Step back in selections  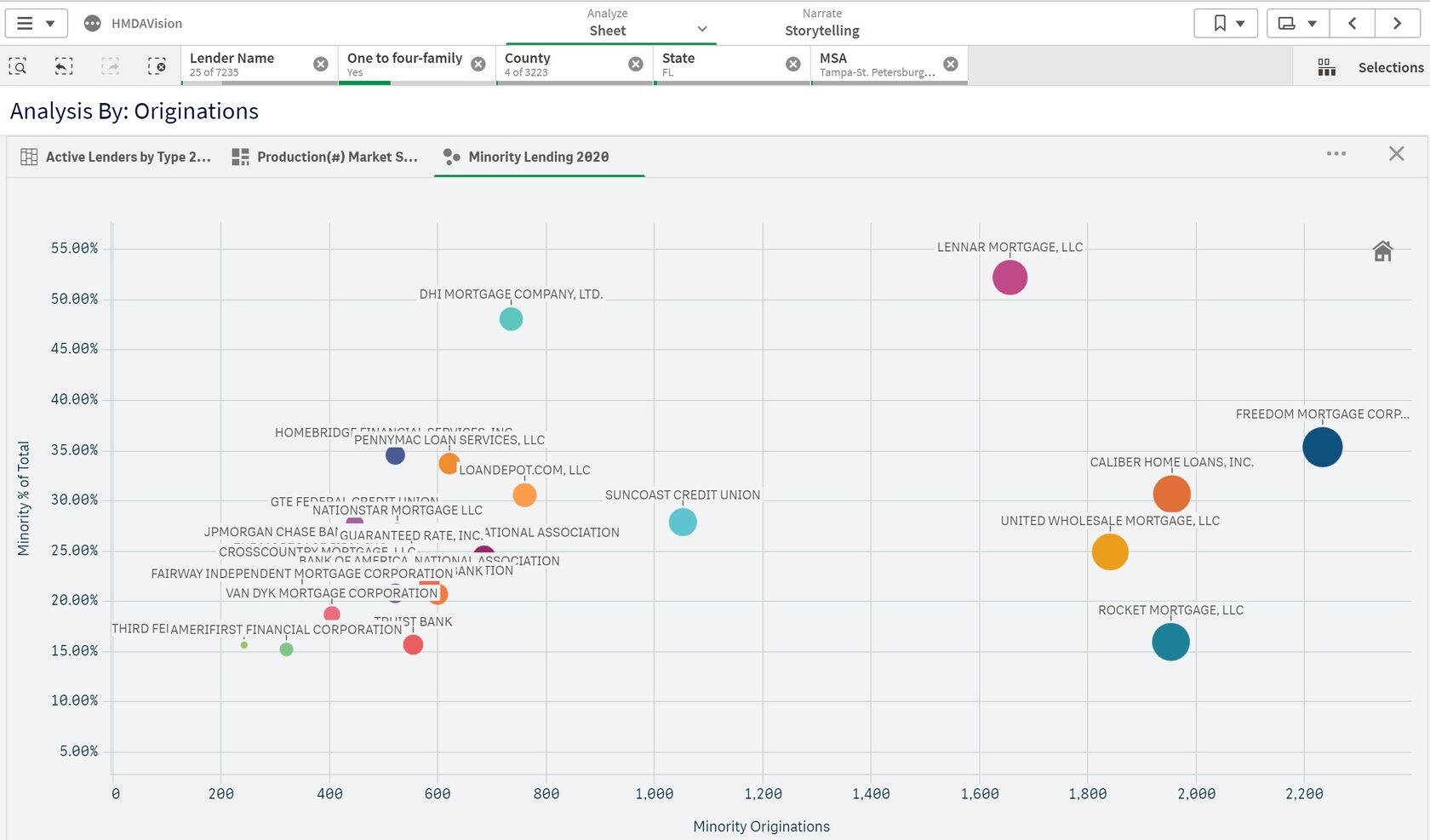(x=64, y=66)
